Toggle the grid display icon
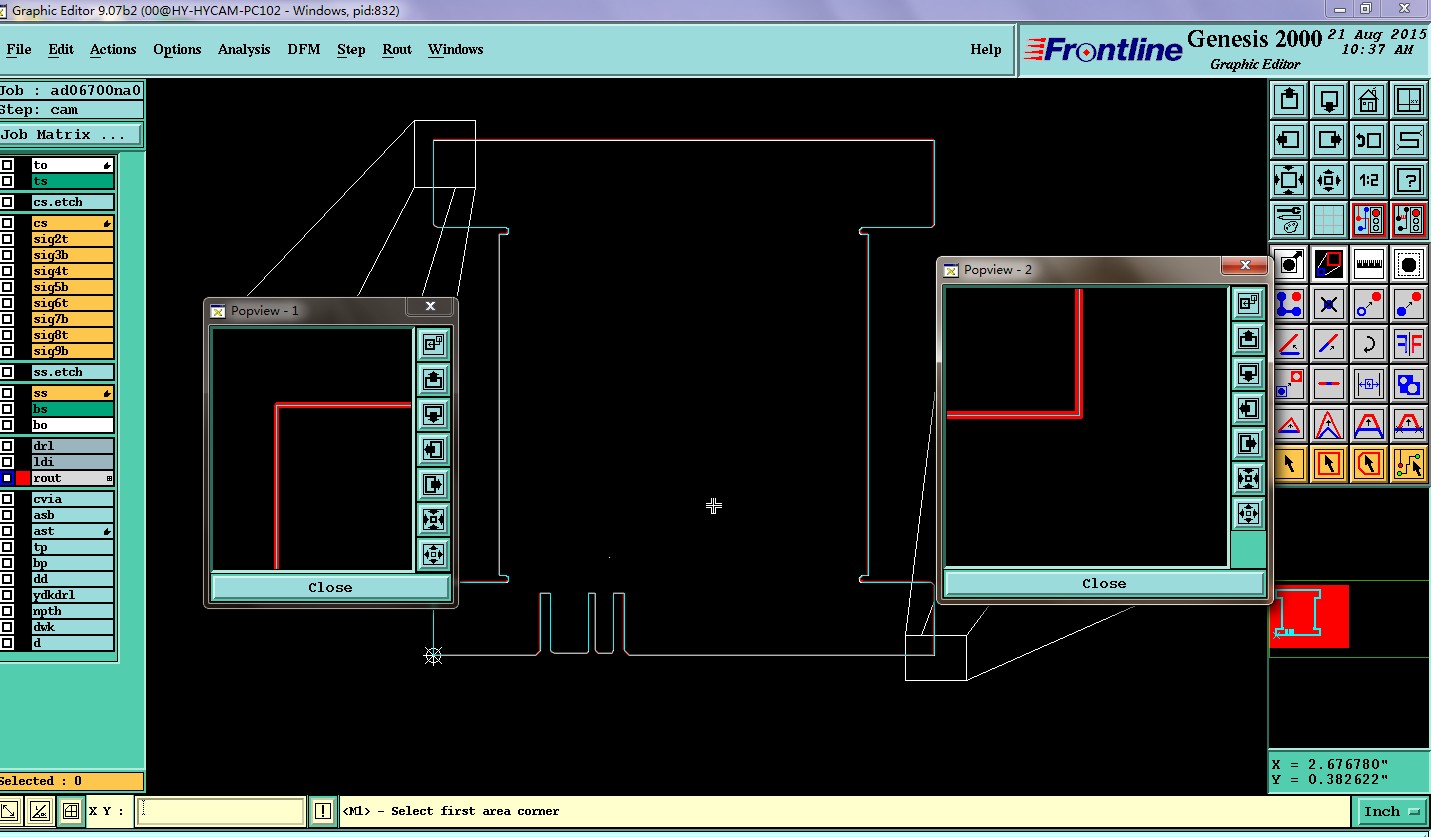 coord(1329,220)
